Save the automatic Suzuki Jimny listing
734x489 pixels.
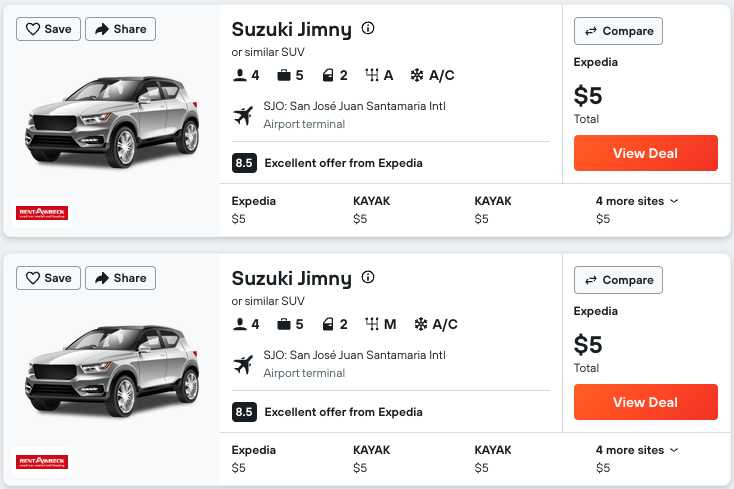[48, 29]
